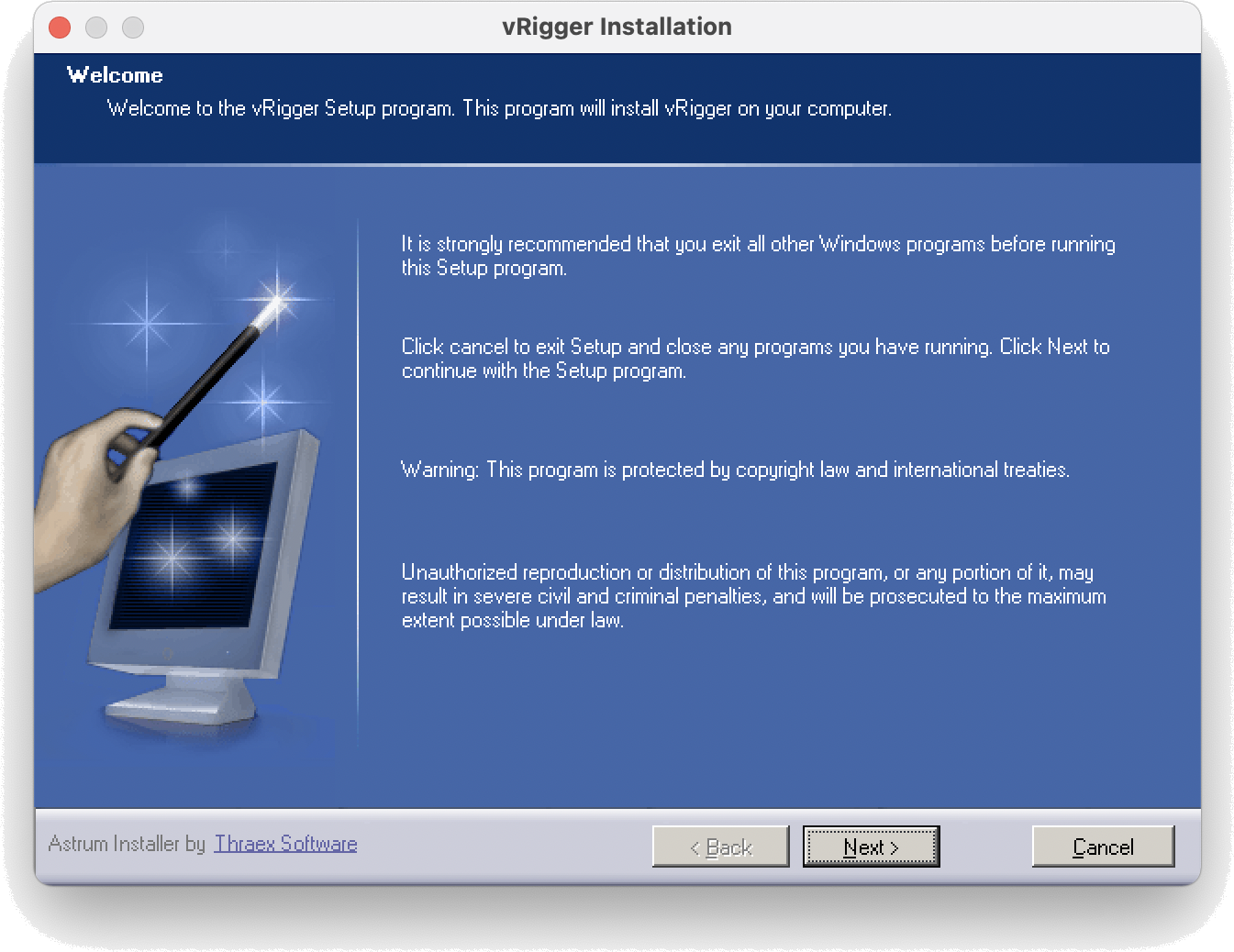Viewport: 1234px width, 952px height.
Task: Click the disabled Back button
Action: (720, 847)
